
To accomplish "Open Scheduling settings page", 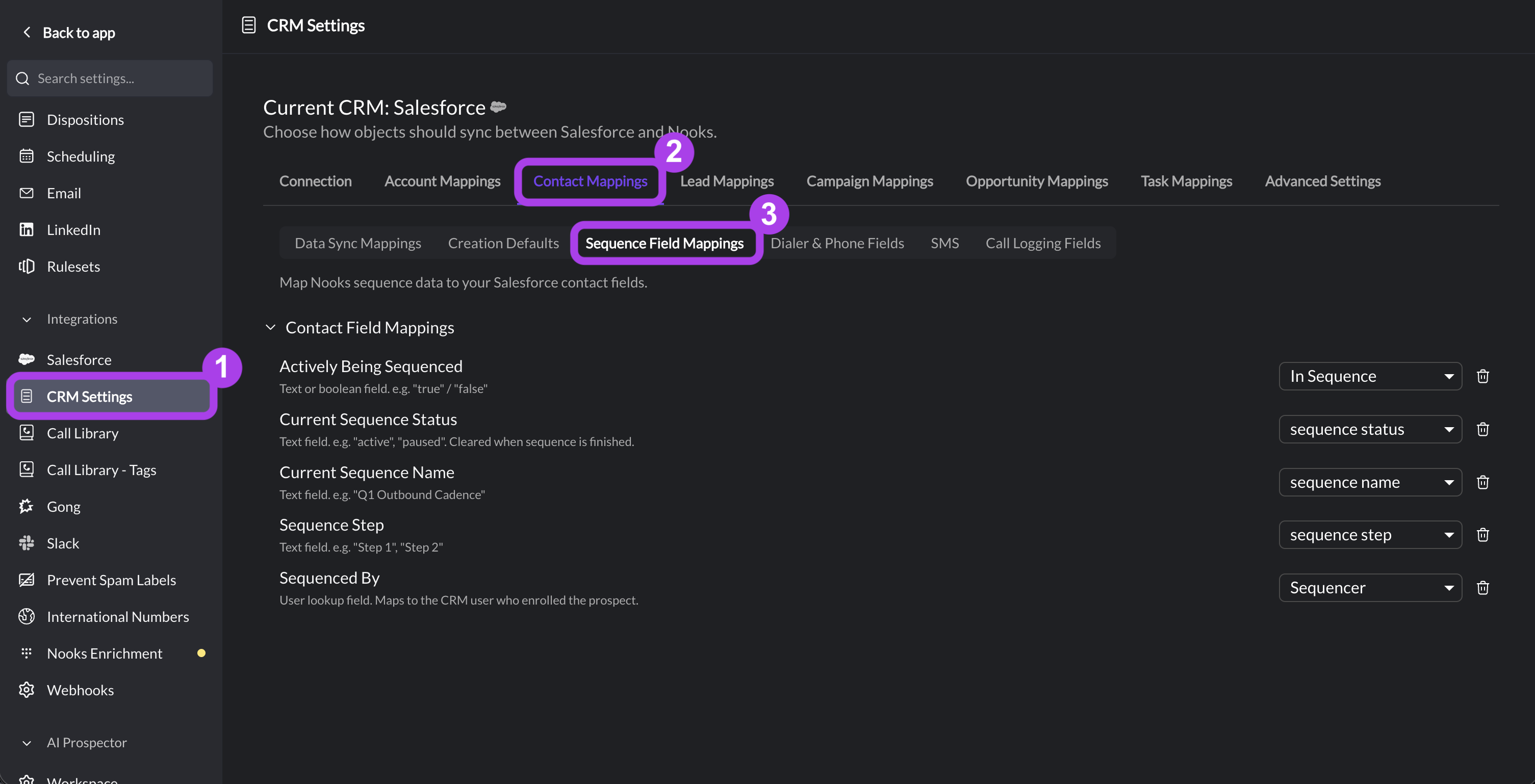I will tap(81, 156).
